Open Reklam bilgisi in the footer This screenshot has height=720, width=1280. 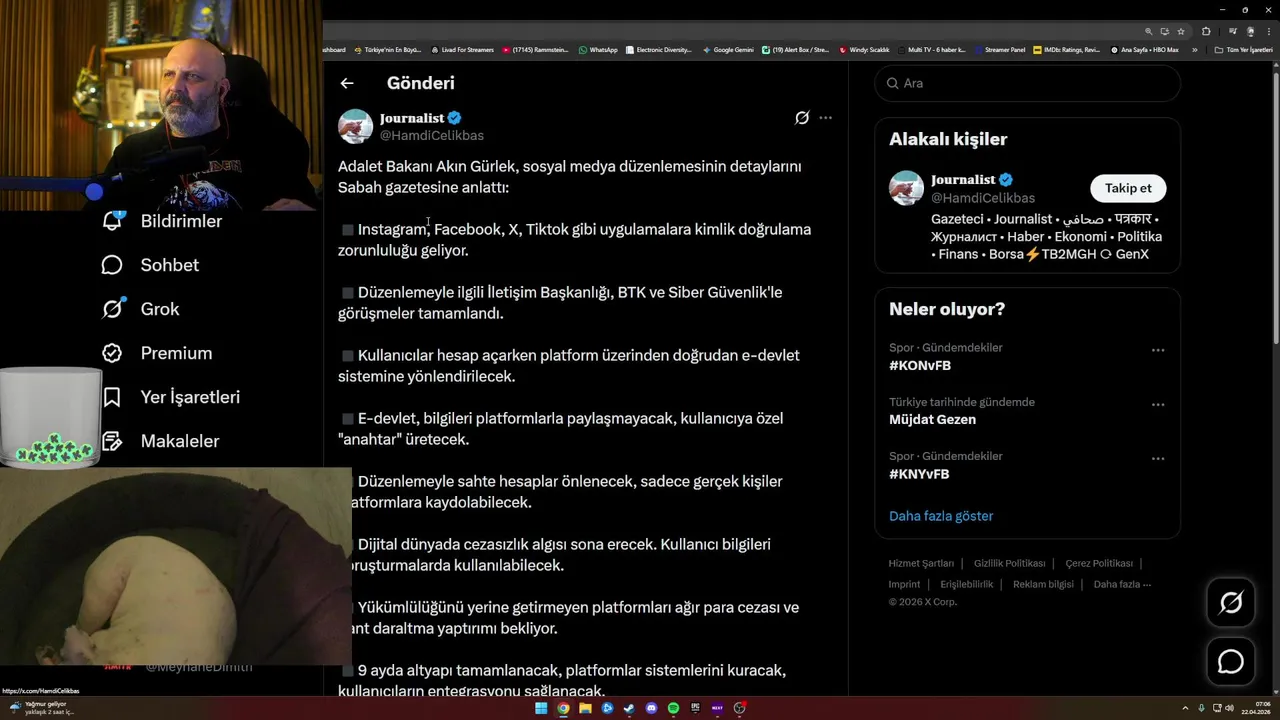click(1043, 584)
